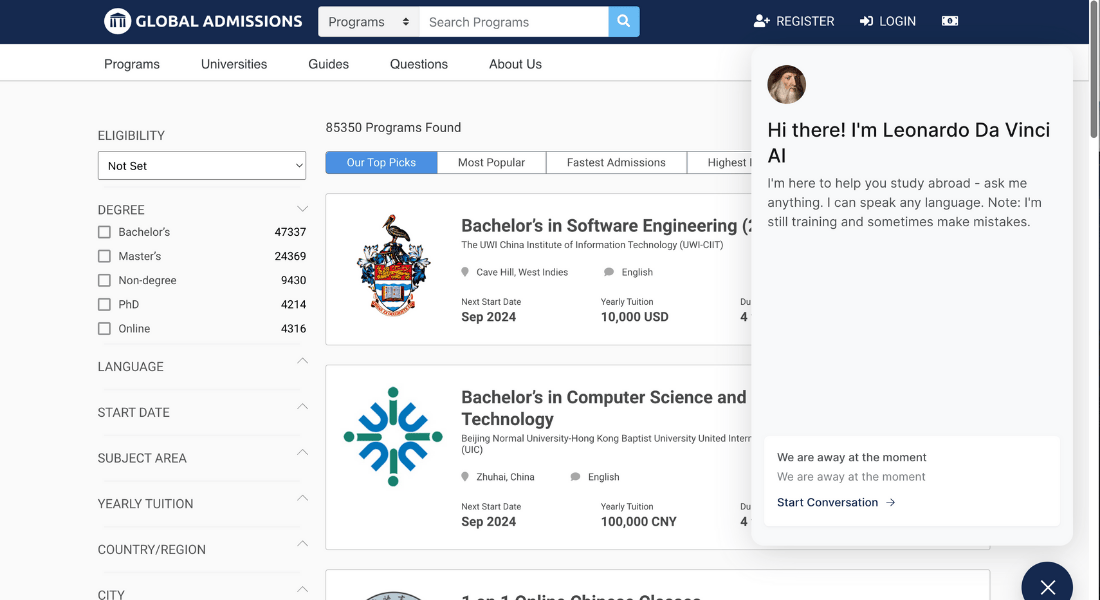
Task: Check the Bachelor's degree checkbox
Action: pyautogui.click(x=105, y=232)
